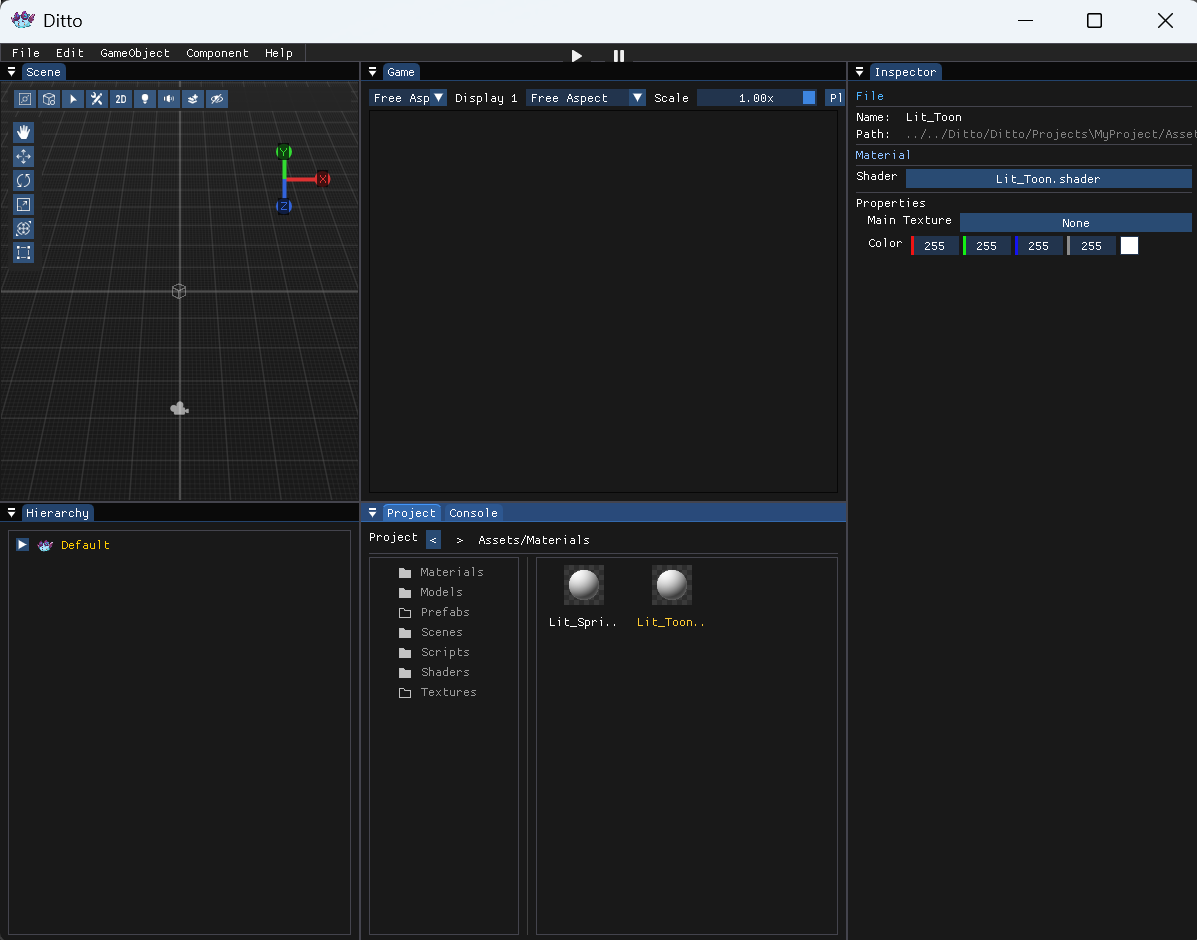Select the Inspector tab
Viewport: 1197px width, 940px height.
tap(905, 72)
